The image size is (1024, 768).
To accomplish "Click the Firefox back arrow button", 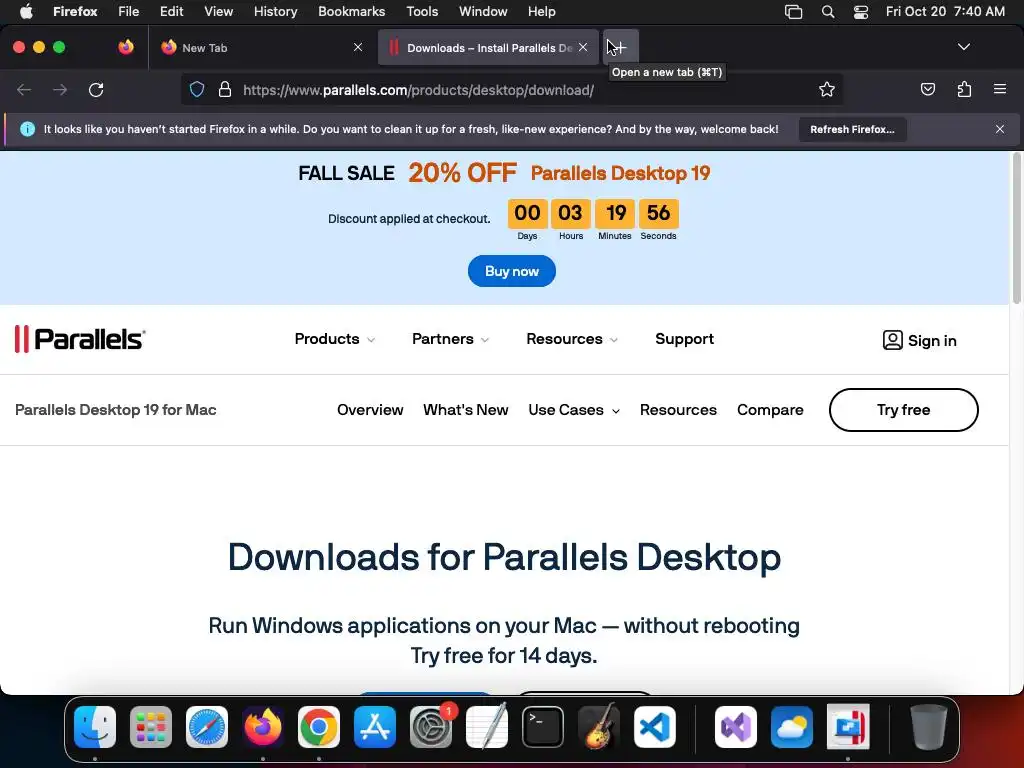I will tap(24, 89).
